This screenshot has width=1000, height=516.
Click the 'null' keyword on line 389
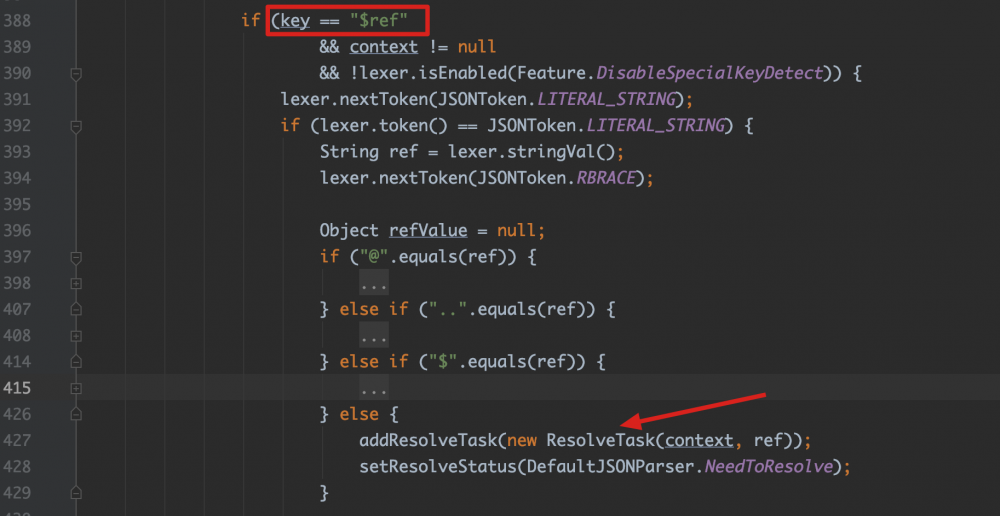coord(476,47)
